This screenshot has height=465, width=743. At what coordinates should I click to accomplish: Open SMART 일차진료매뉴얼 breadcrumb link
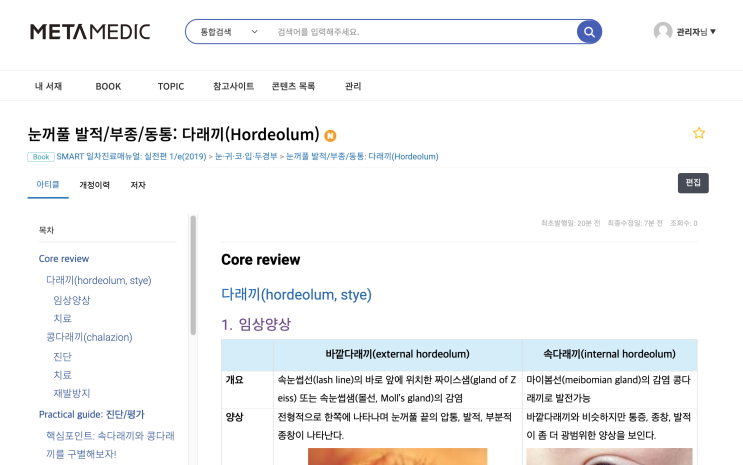[x=131, y=156]
